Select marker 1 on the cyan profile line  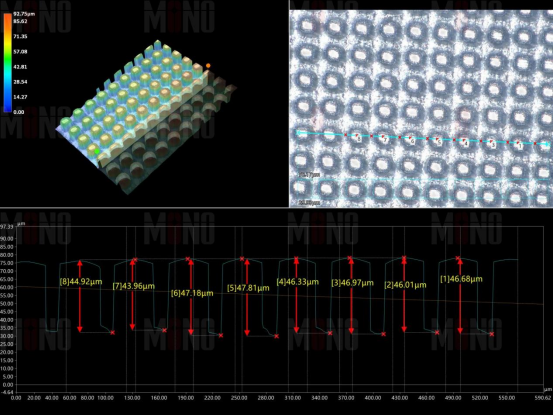tap(519, 145)
